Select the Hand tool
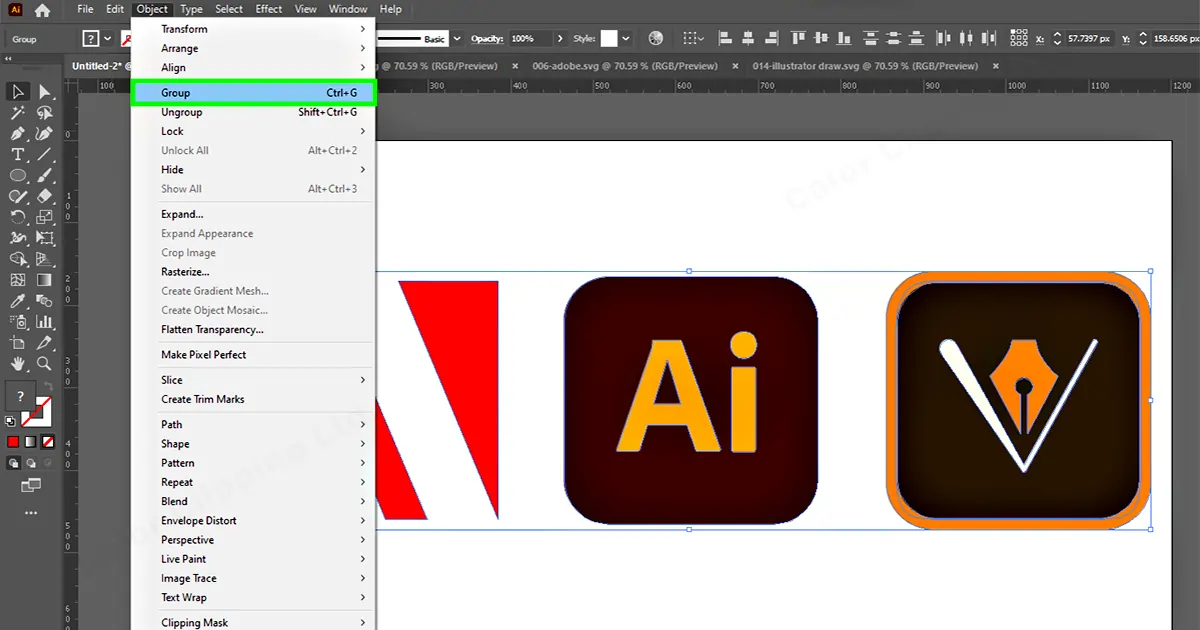 (18, 364)
